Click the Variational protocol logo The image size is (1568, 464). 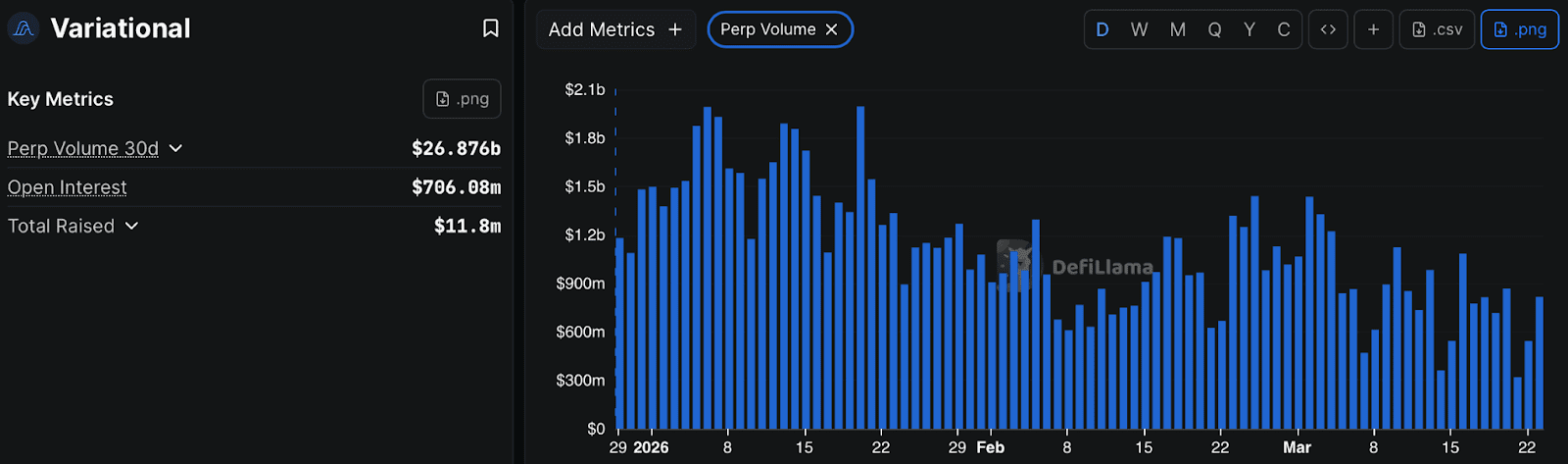[24, 28]
